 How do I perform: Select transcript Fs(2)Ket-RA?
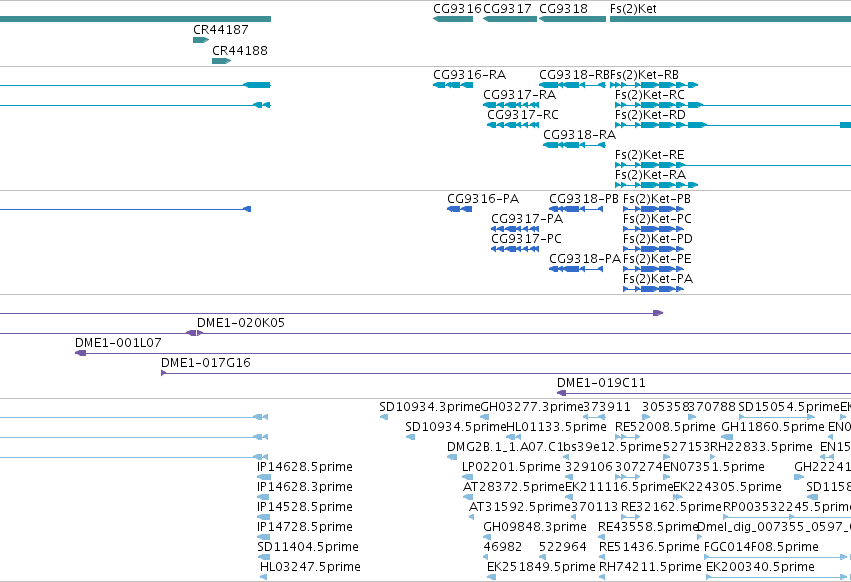tap(656, 185)
